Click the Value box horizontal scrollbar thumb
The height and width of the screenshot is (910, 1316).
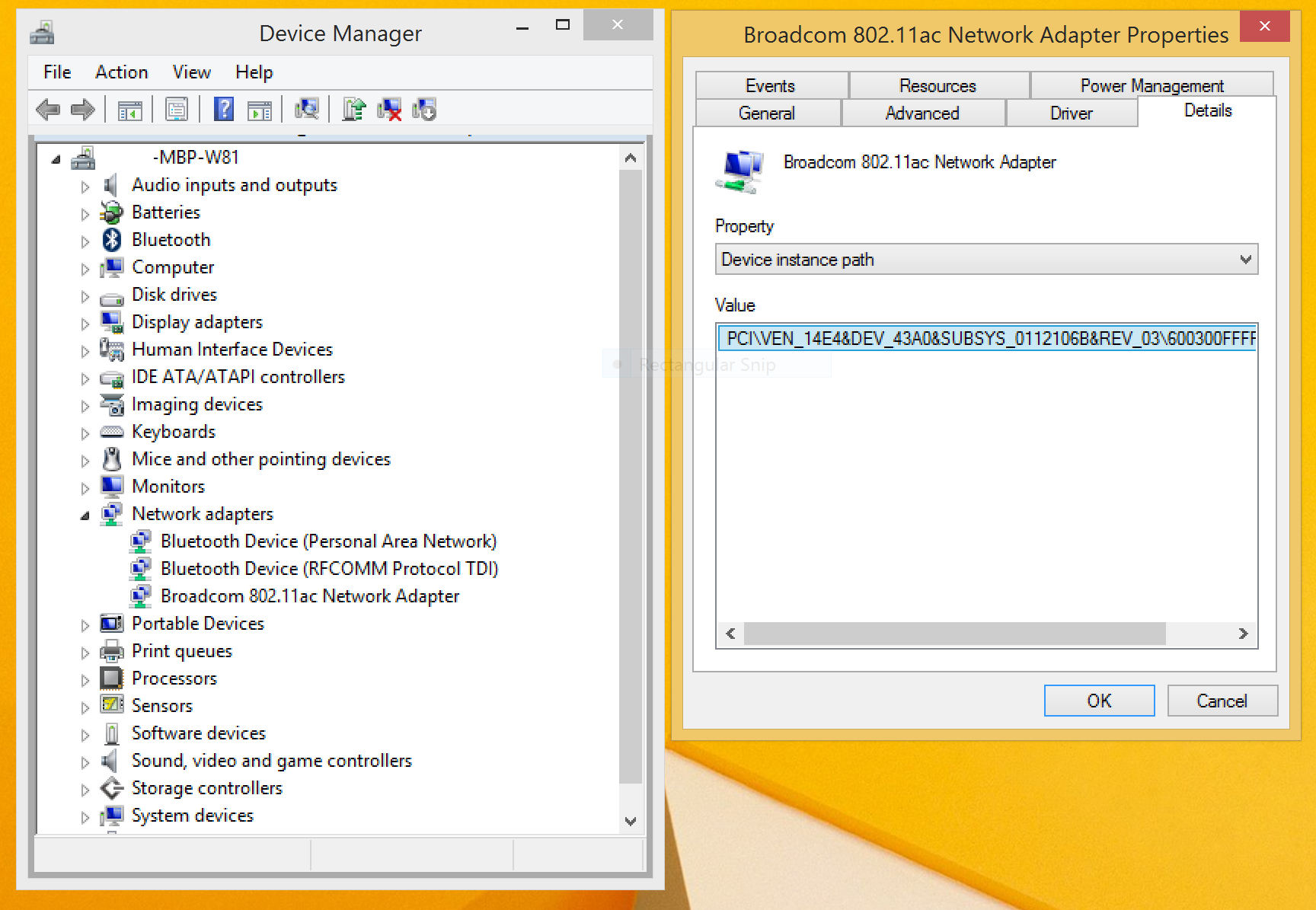pos(955,634)
